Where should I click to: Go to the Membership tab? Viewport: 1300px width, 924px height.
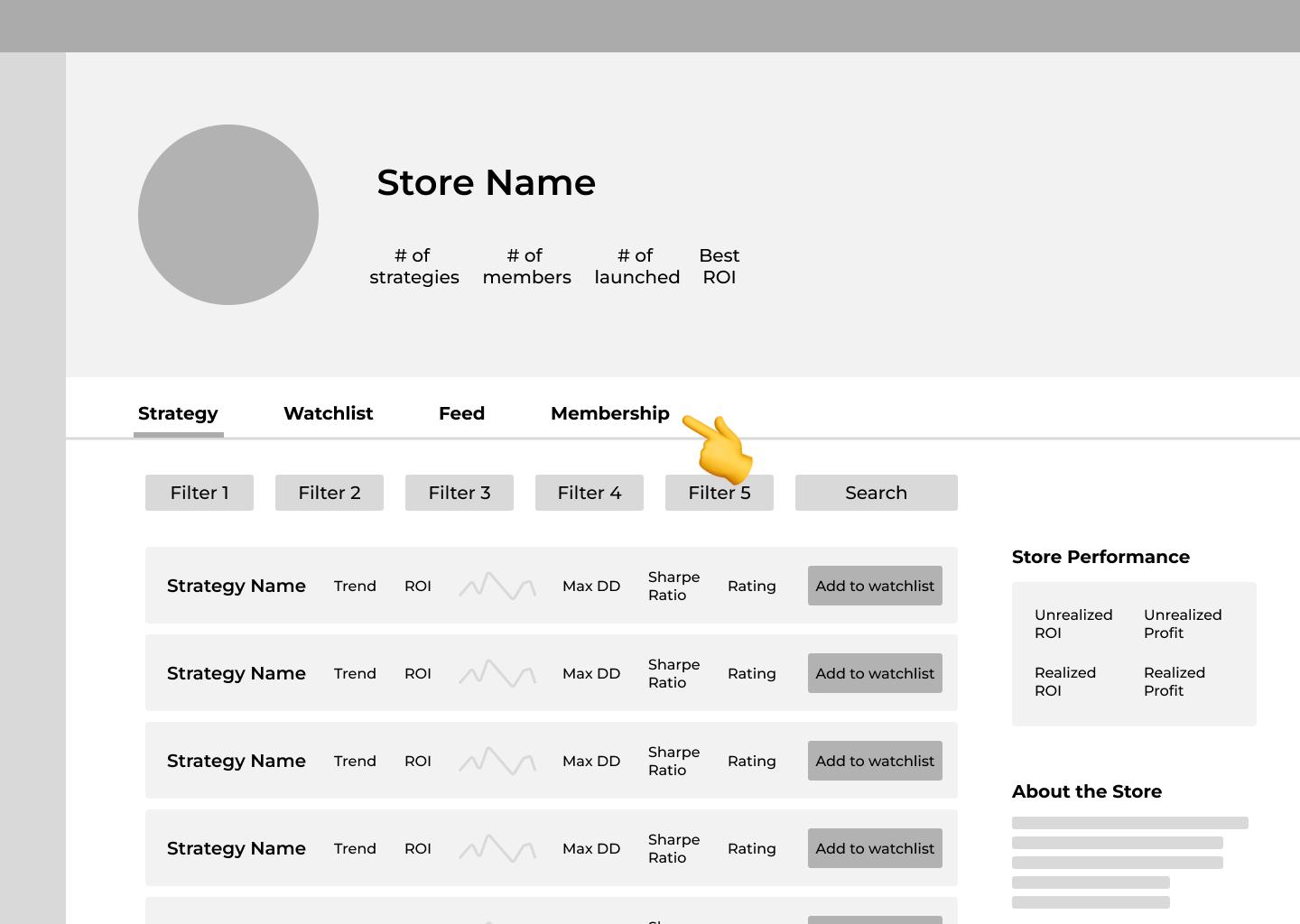tap(610, 413)
